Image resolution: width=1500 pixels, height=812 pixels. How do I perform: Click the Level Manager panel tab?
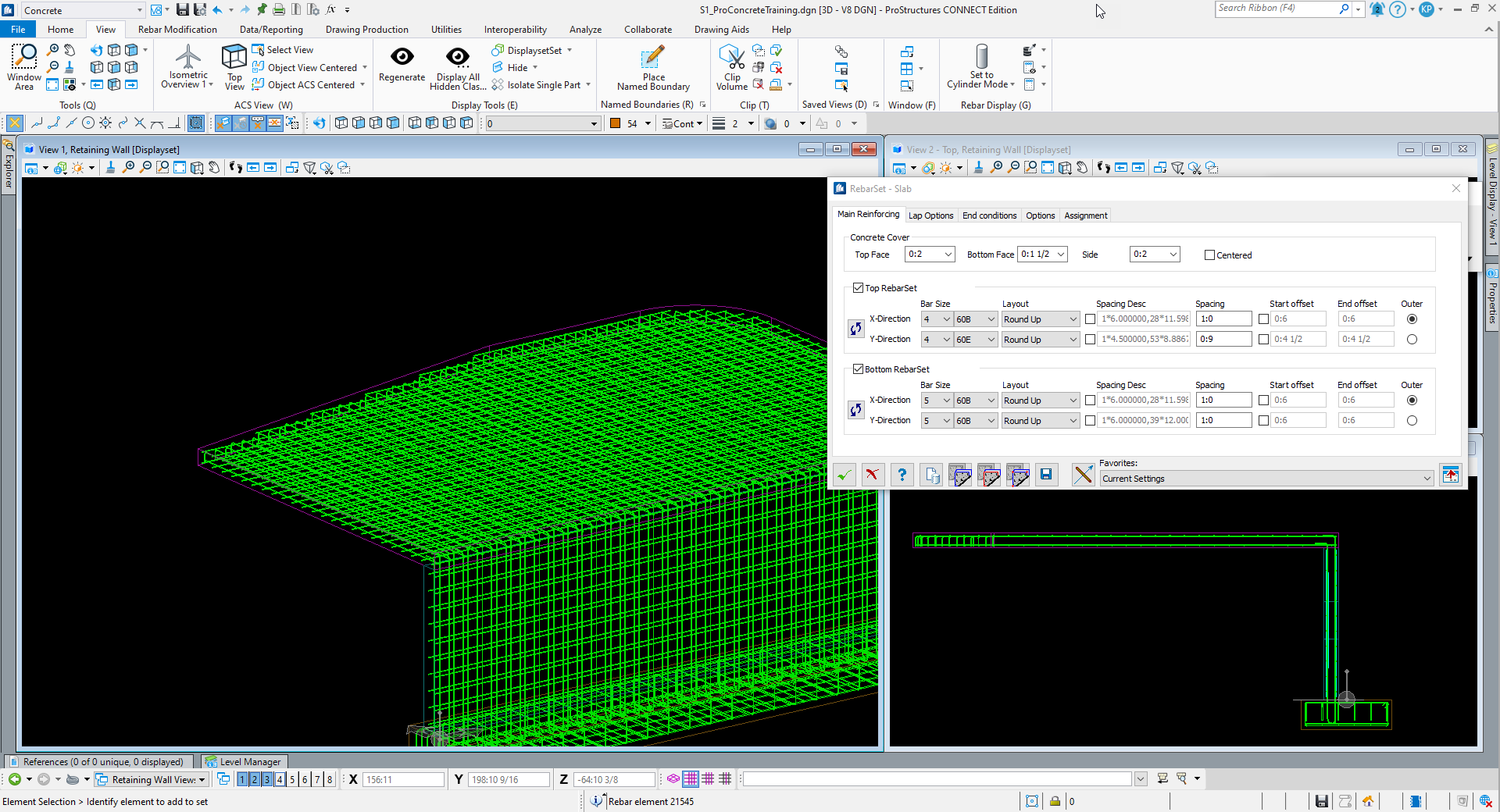244,762
